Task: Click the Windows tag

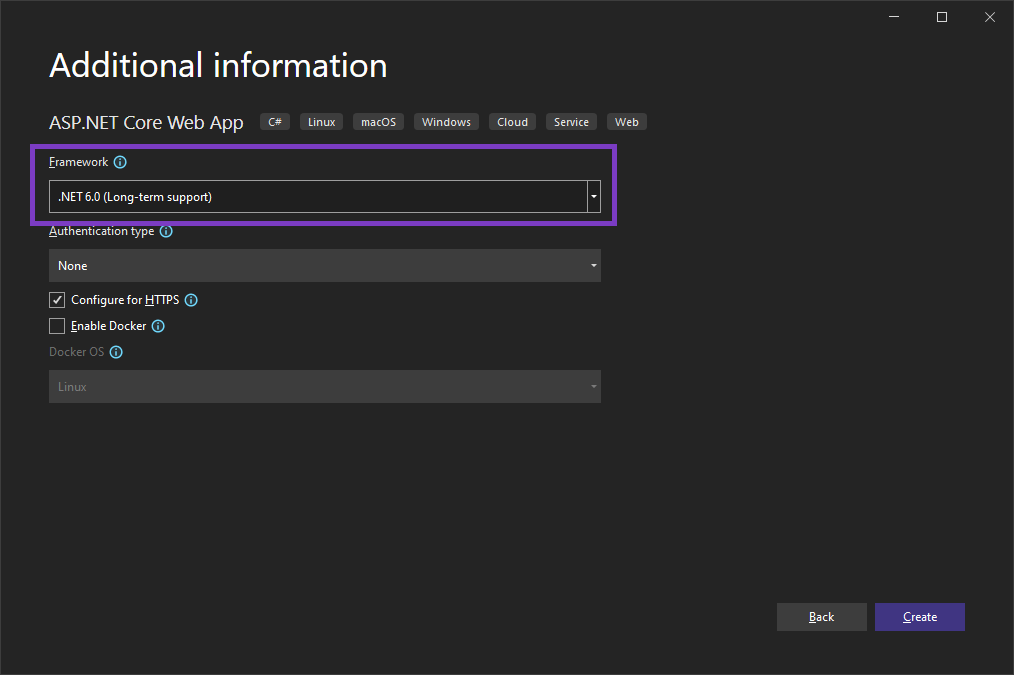Action: pos(446,122)
